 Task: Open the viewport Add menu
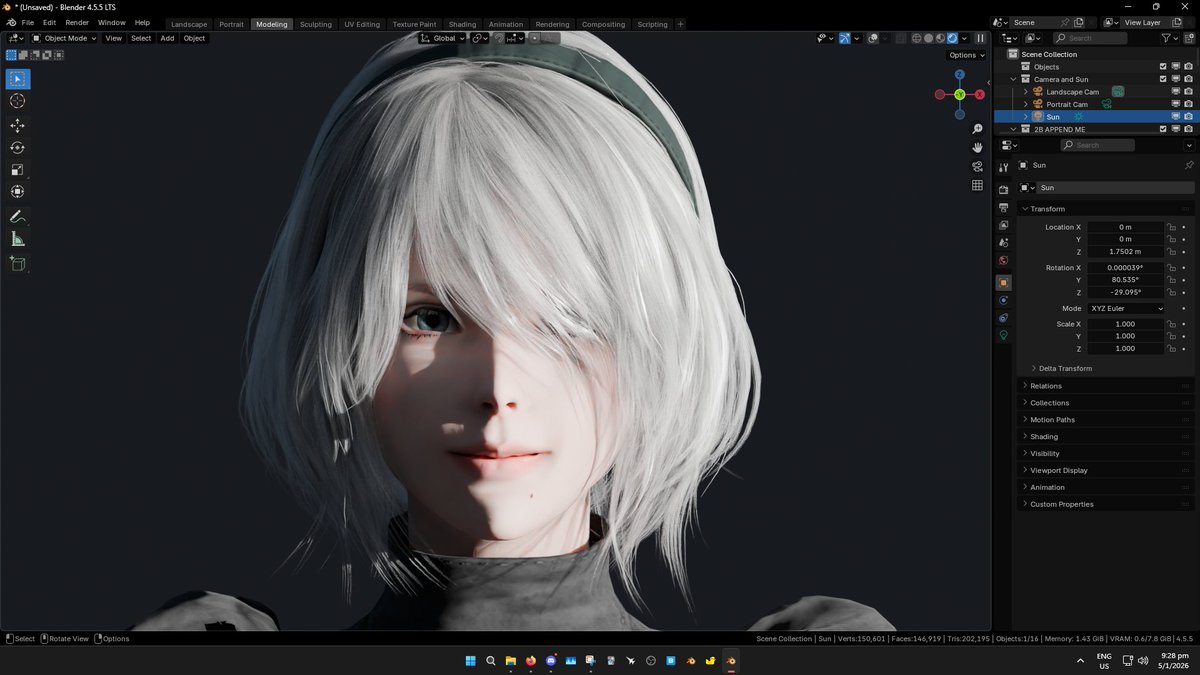point(167,38)
